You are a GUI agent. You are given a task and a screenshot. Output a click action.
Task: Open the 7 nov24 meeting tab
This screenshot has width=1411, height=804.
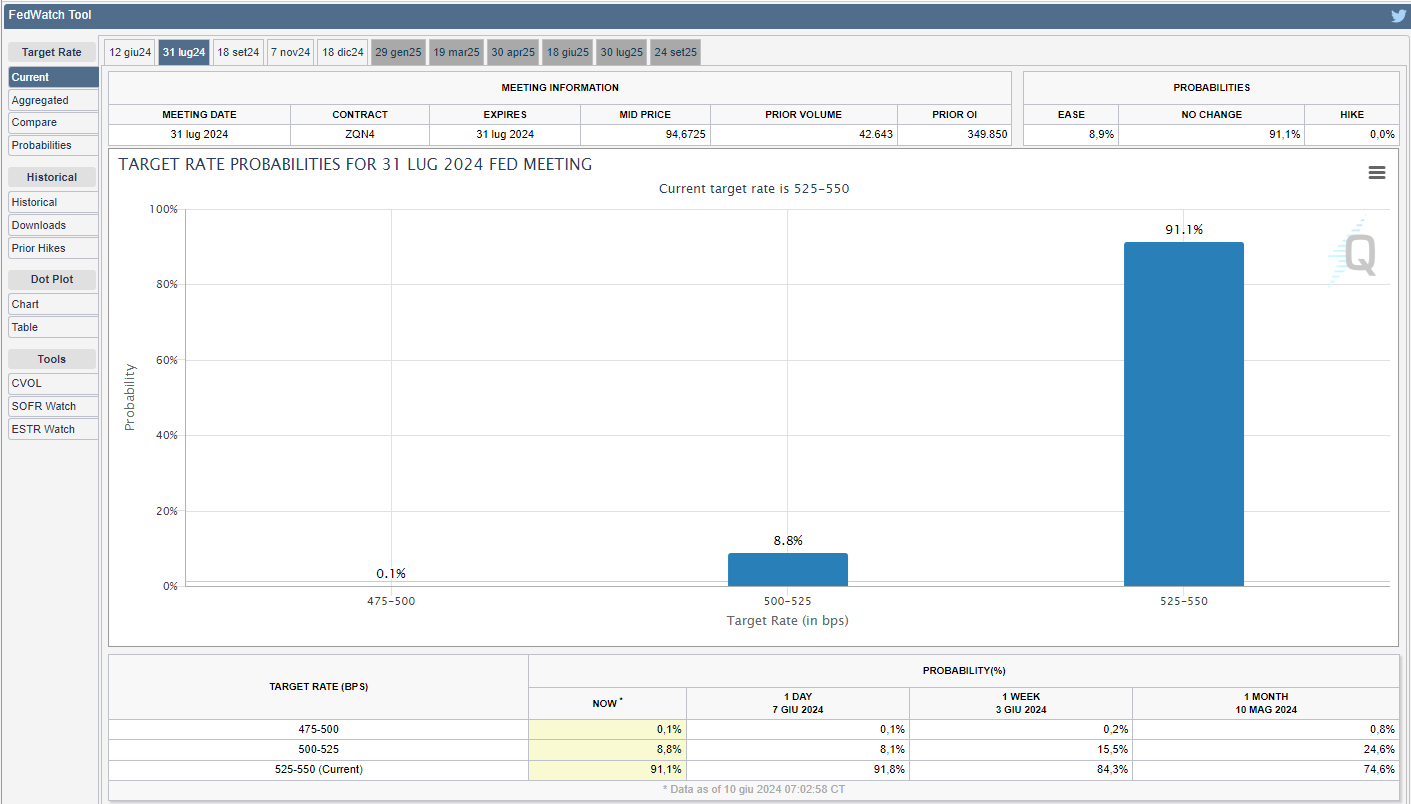coord(290,52)
